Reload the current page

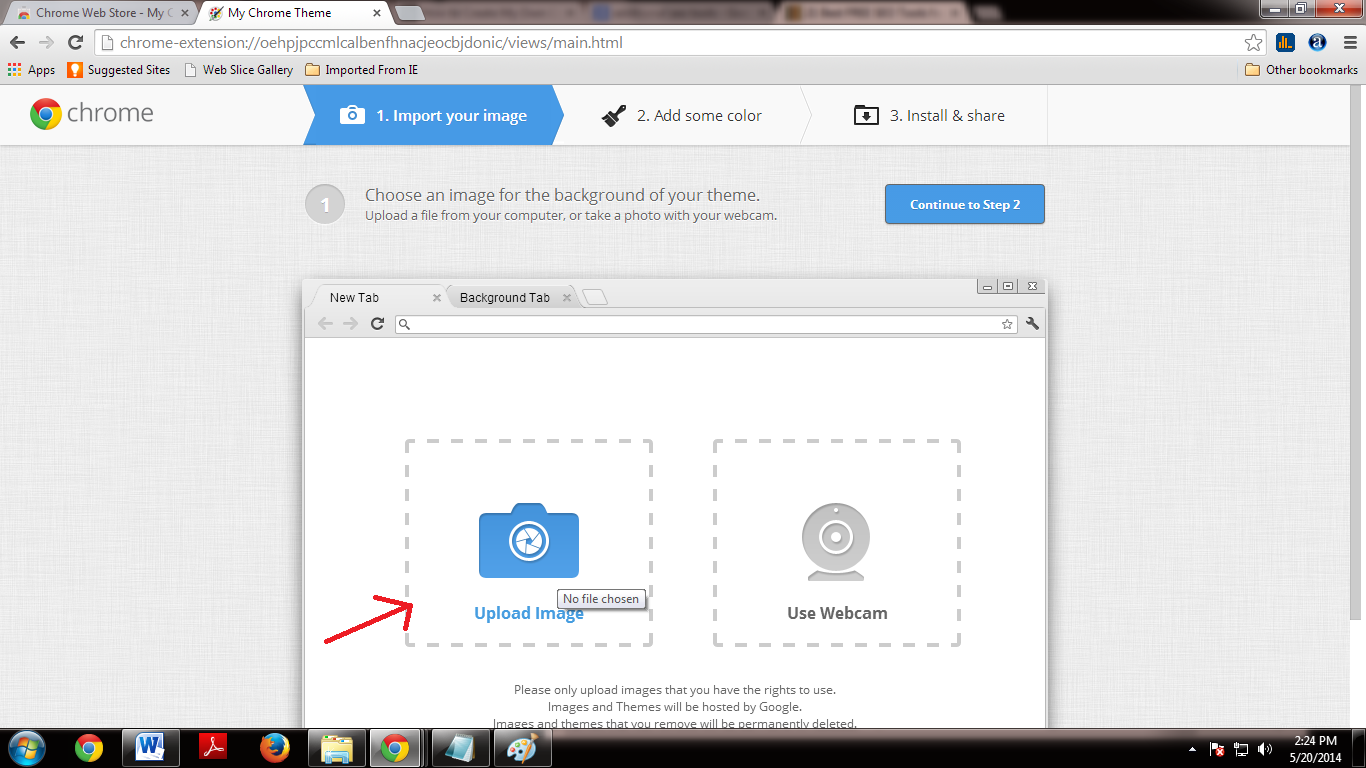(75, 43)
